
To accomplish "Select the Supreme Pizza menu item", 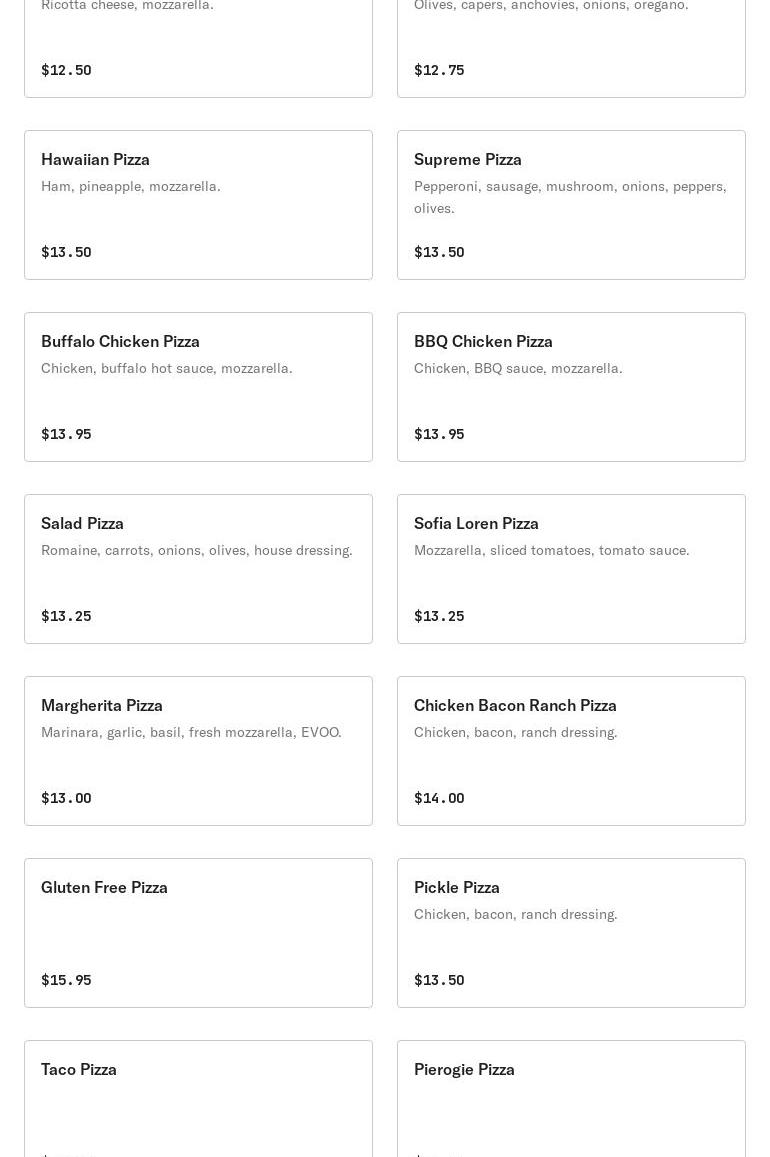I will (571, 205).
